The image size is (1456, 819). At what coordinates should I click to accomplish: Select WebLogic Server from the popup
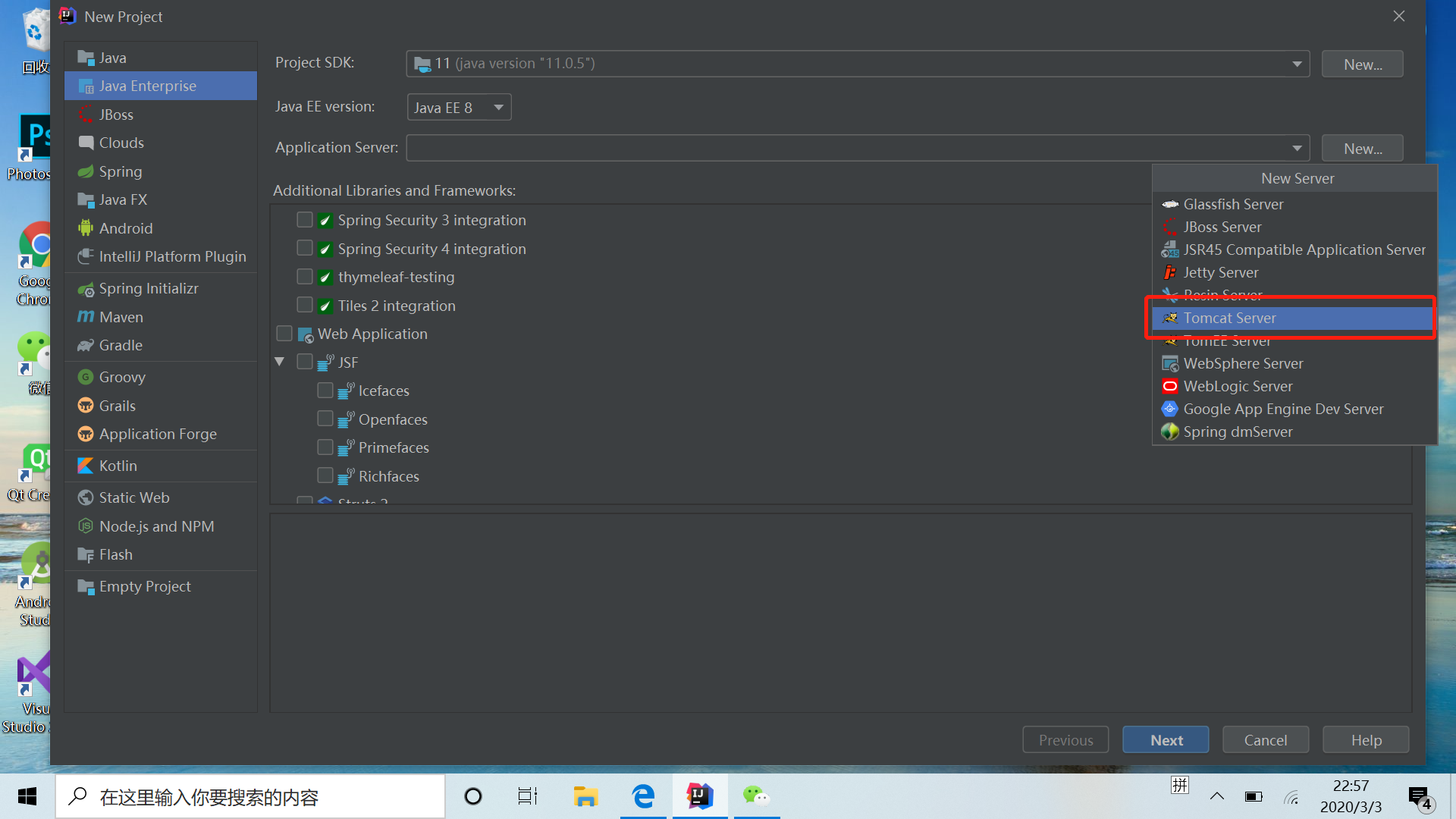(x=1238, y=386)
